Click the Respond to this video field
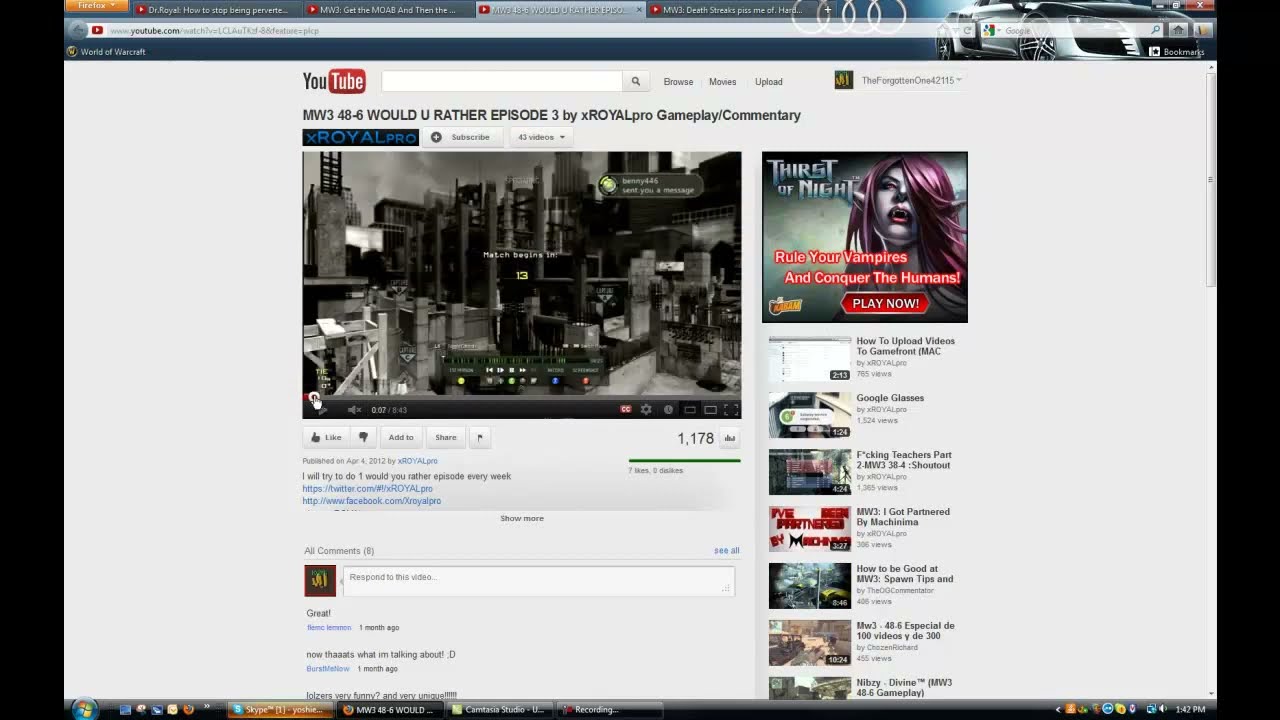This screenshot has width=1280, height=720. pyautogui.click(x=539, y=581)
